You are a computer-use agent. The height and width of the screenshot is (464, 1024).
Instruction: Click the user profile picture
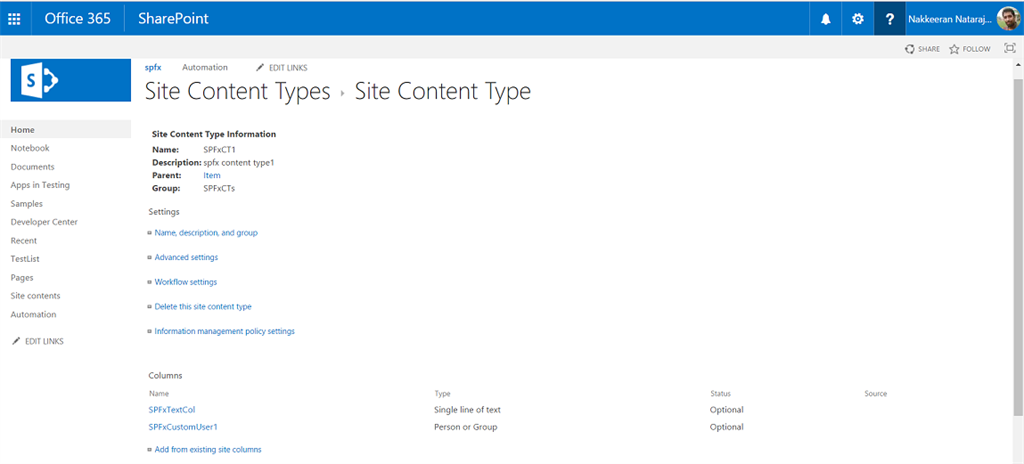click(x=1008, y=18)
